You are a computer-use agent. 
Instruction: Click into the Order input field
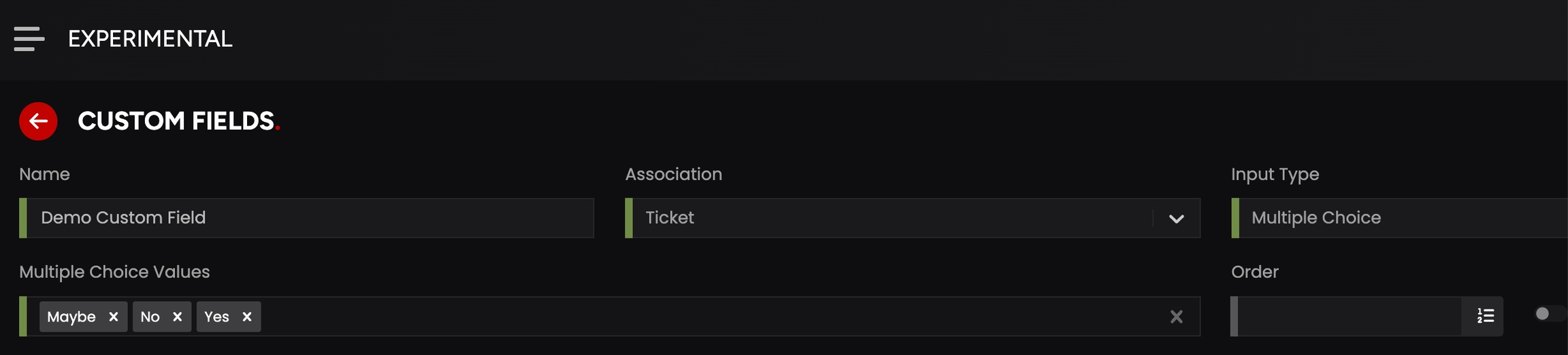tap(1347, 316)
